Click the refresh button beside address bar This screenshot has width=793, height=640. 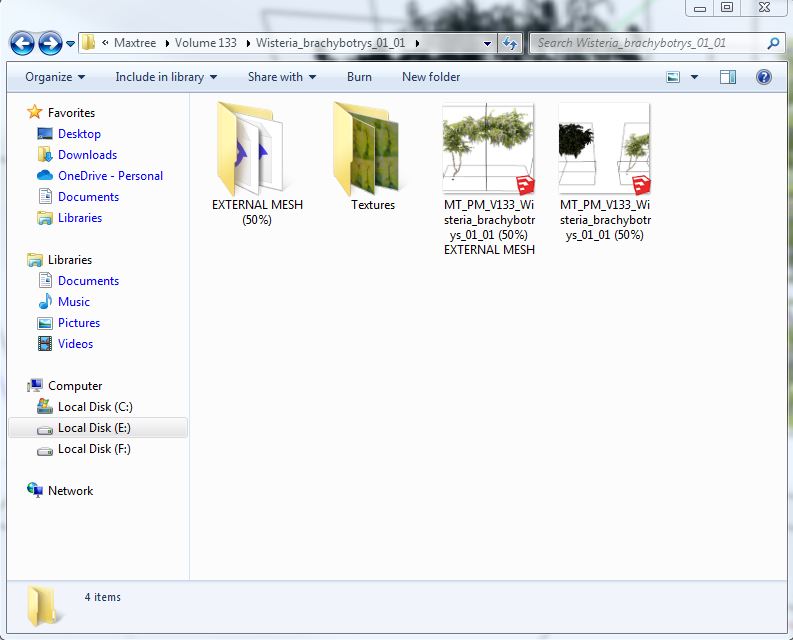point(510,44)
